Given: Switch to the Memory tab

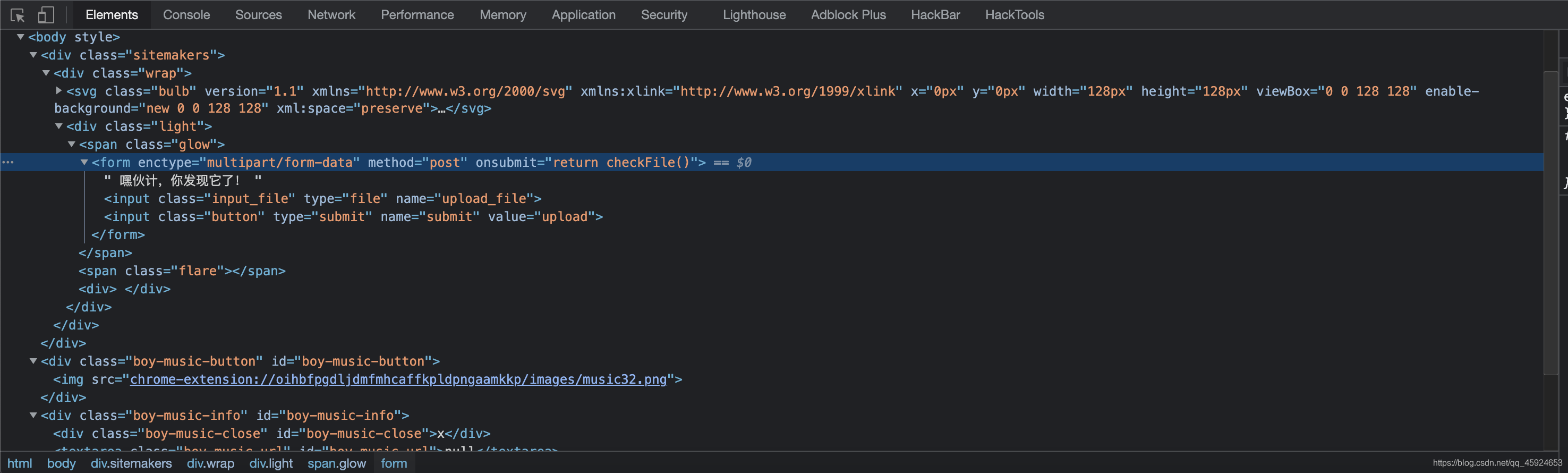Looking at the screenshot, I should pyautogui.click(x=503, y=14).
